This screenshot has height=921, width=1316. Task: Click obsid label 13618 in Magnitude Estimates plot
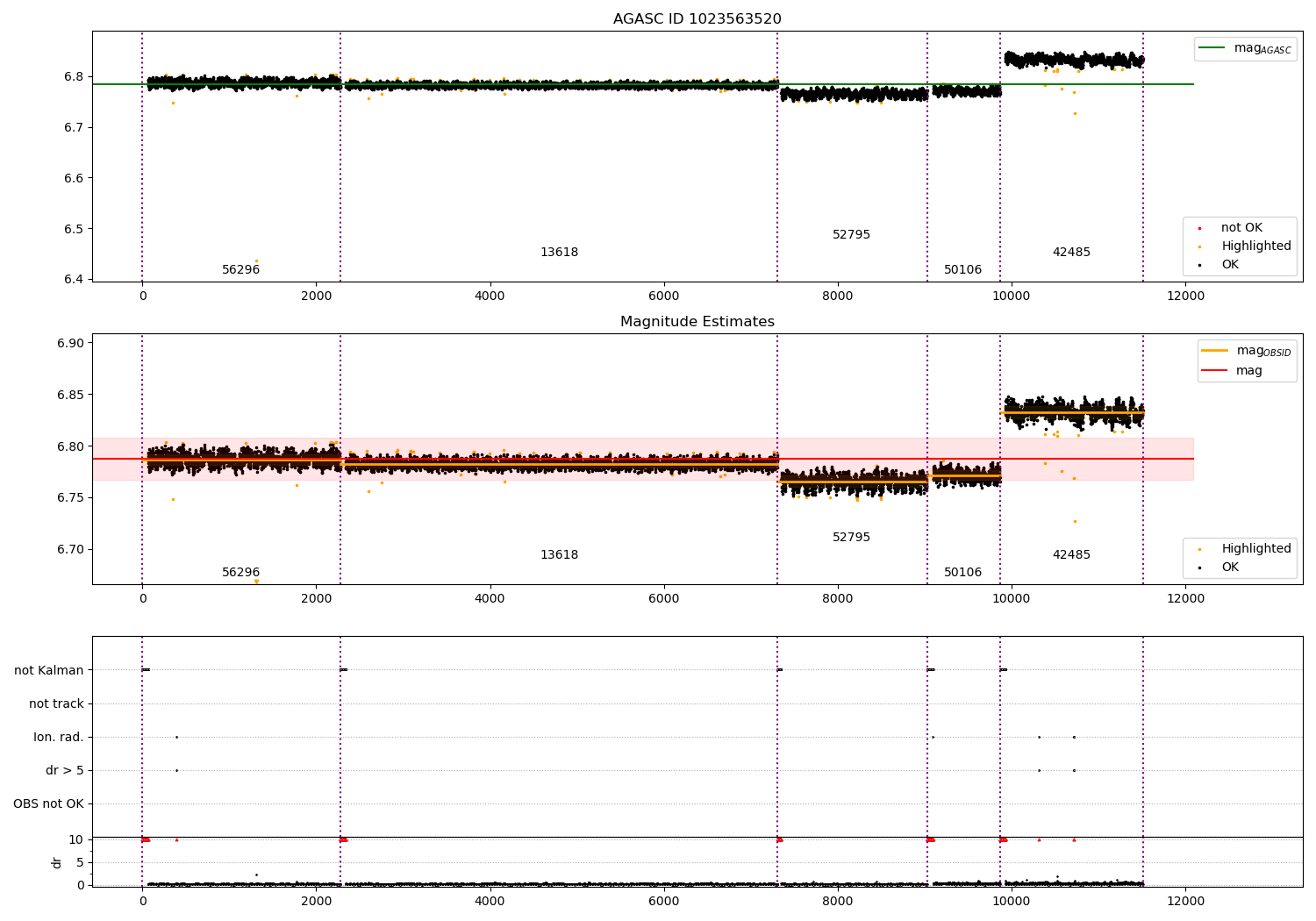(x=559, y=555)
